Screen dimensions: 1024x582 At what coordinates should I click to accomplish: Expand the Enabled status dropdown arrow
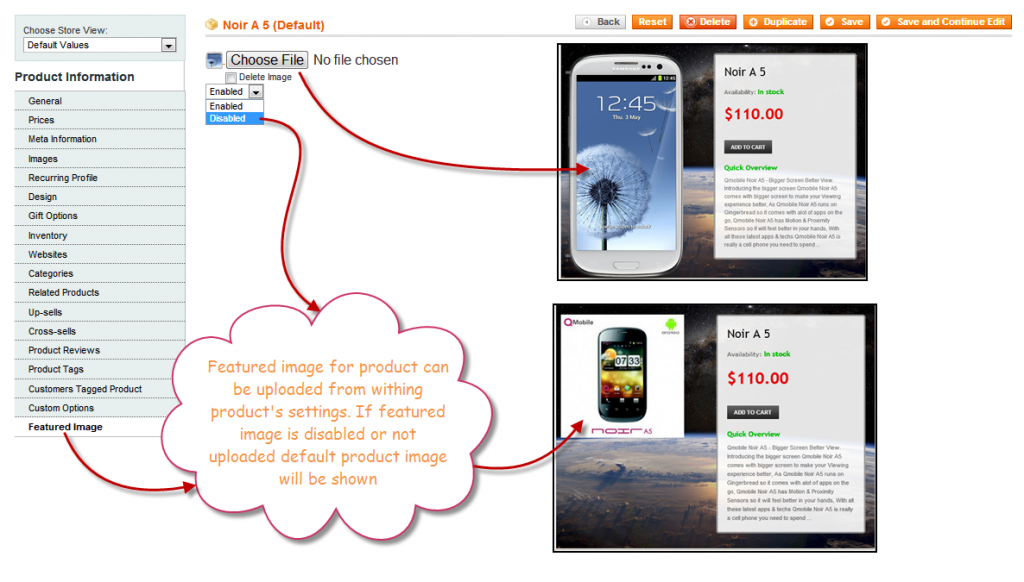click(256, 92)
